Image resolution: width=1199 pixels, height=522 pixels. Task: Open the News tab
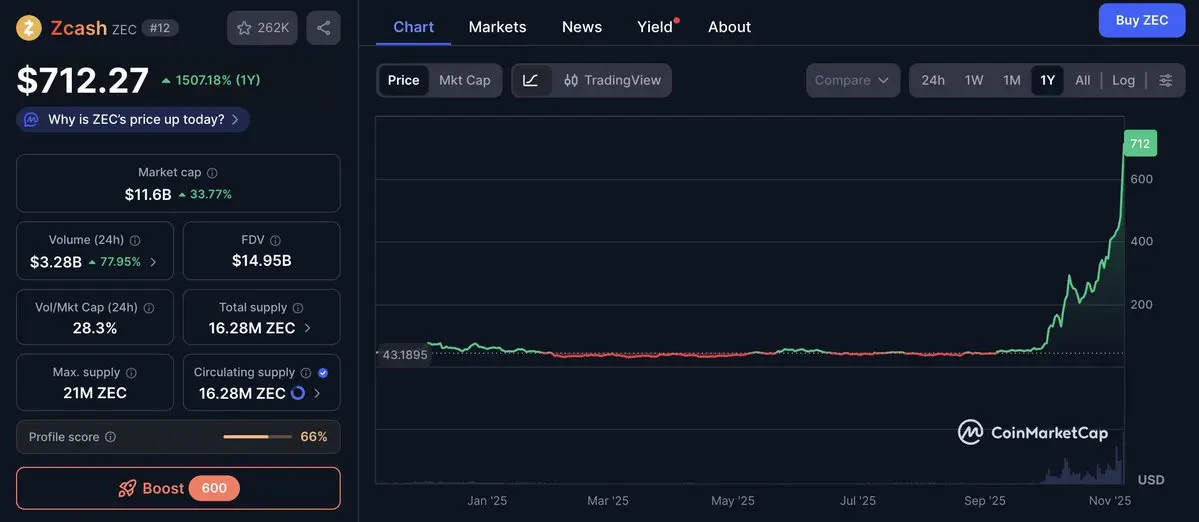click(582, 27)
